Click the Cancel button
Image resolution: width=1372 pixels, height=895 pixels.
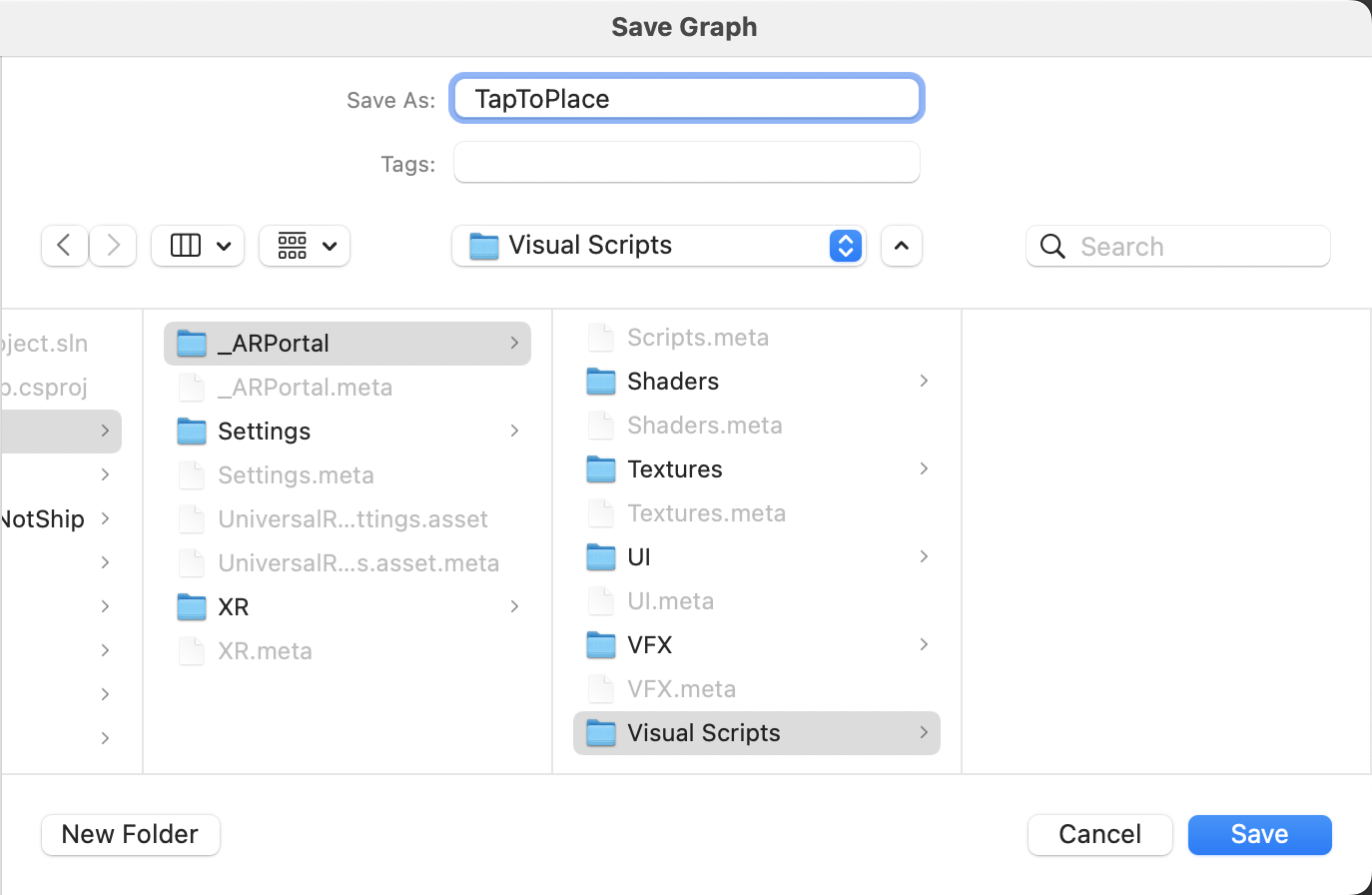coord(1099,834)
